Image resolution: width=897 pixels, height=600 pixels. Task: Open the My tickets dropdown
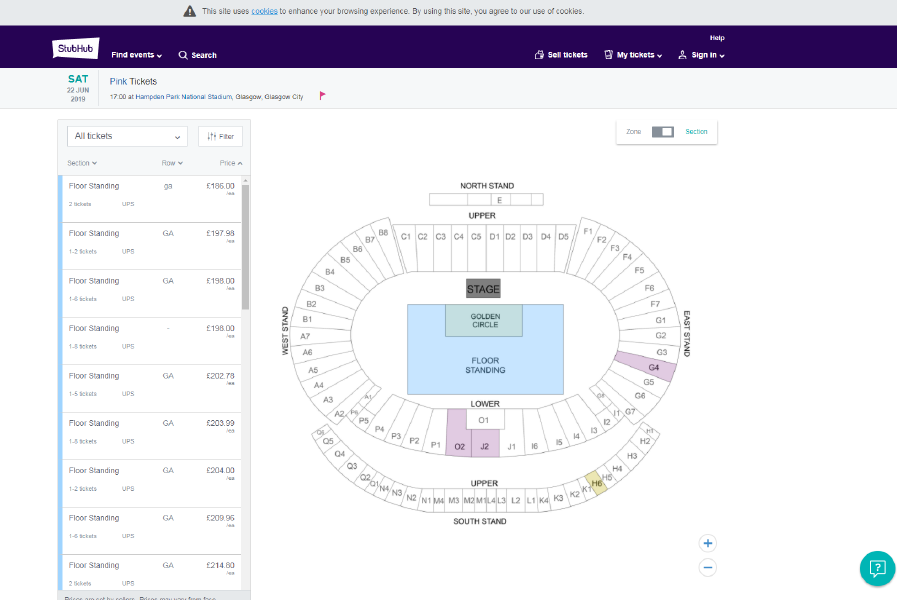point(633,55)
